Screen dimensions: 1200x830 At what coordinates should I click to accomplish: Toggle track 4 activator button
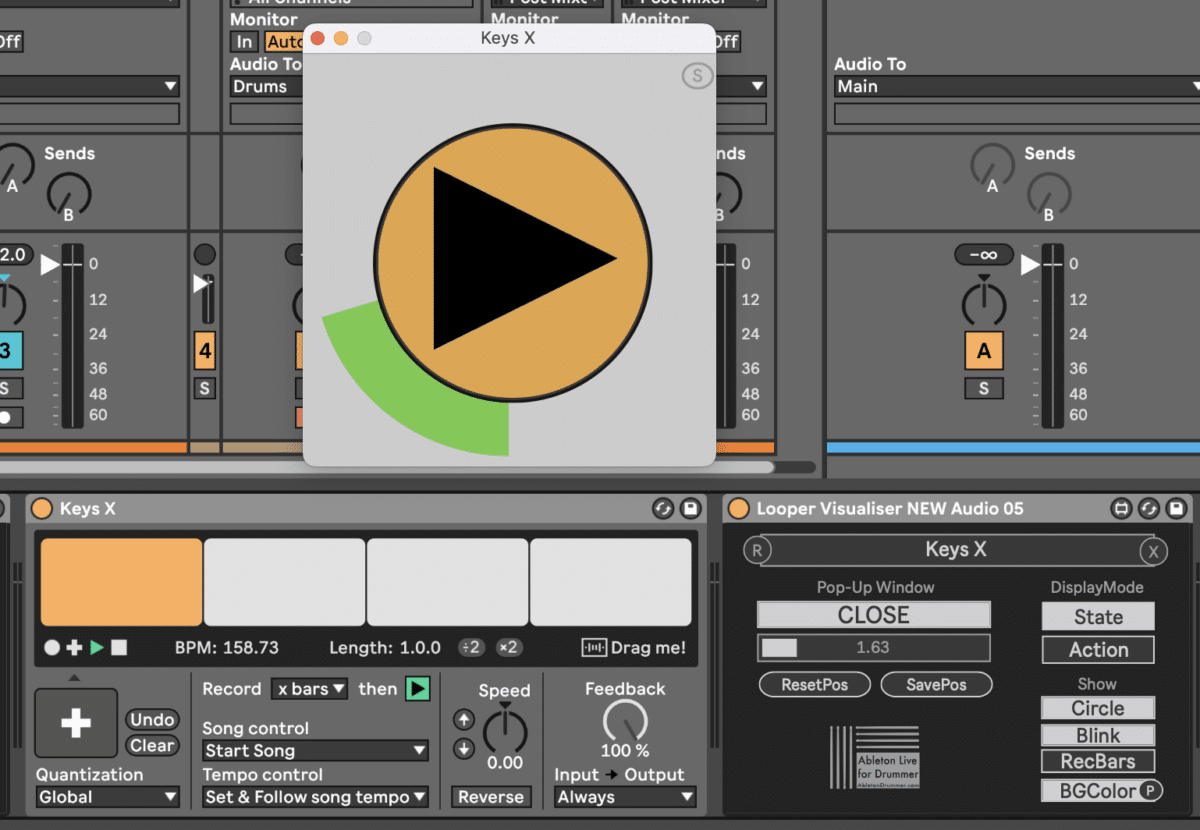coord(205,351)
